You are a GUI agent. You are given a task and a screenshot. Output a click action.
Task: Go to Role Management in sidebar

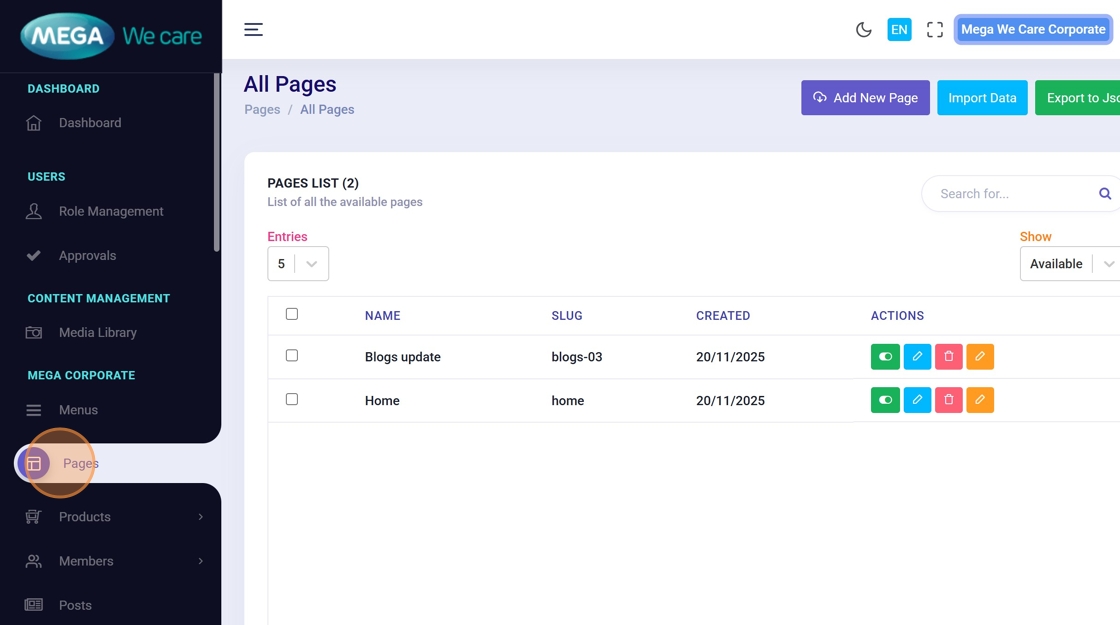pyautogui.click(x=110, y=212)
